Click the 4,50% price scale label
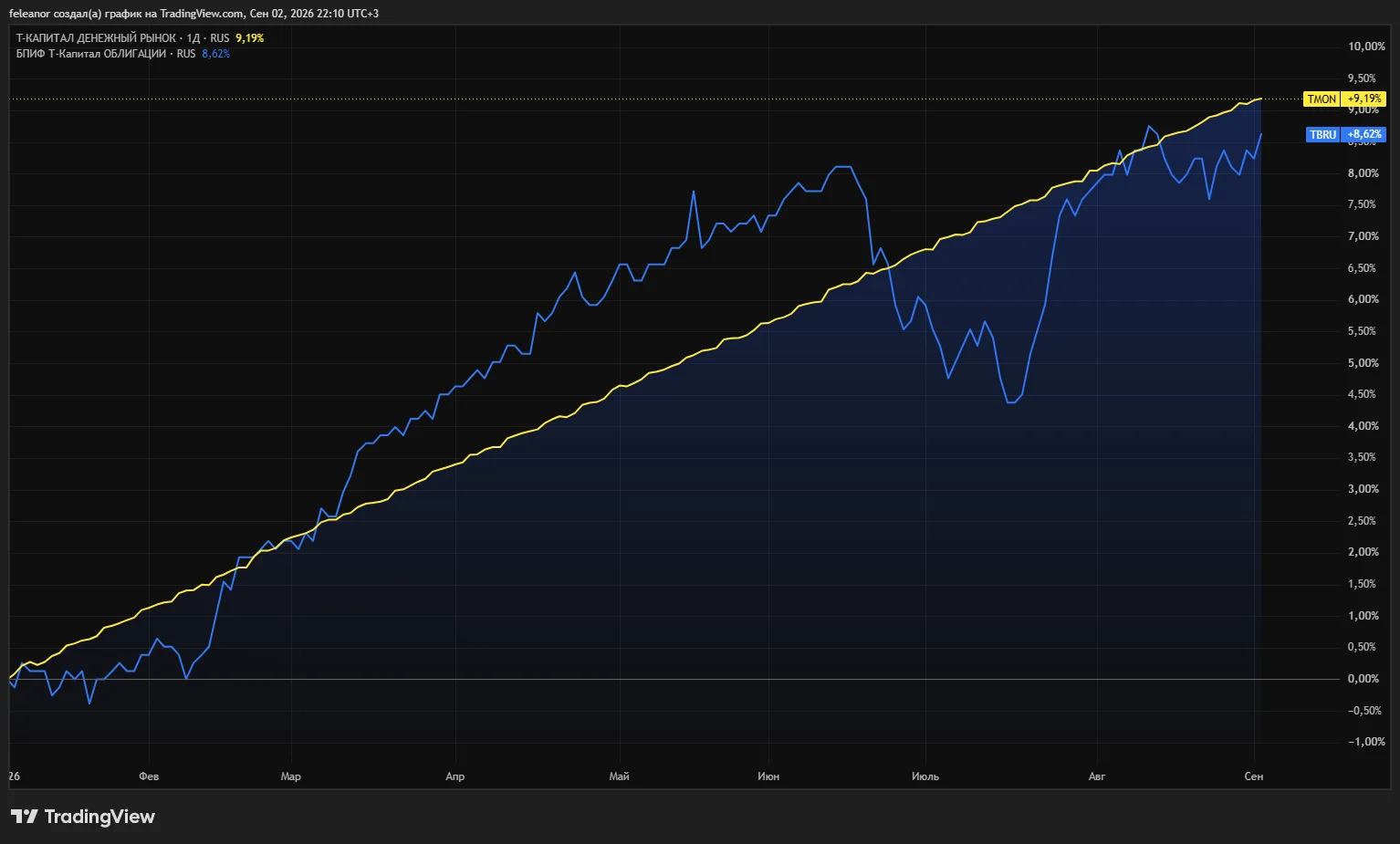This screenshot has height=844, width=1400. tap(1362, 394)
